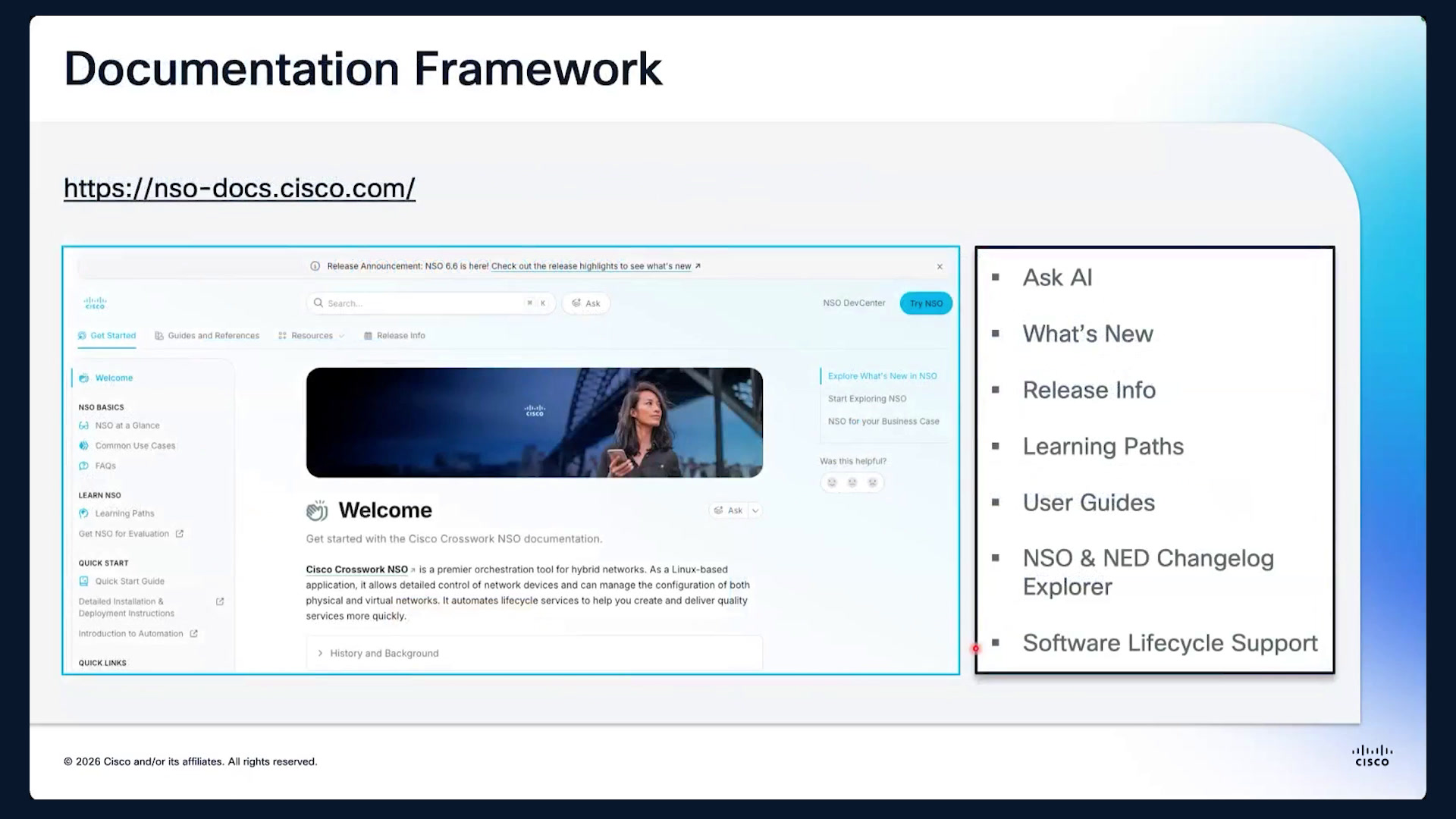The height and width of the screenshot is (819, 1456).
Task: Click the Try NSO button
Action: click(x=926, y=303)
